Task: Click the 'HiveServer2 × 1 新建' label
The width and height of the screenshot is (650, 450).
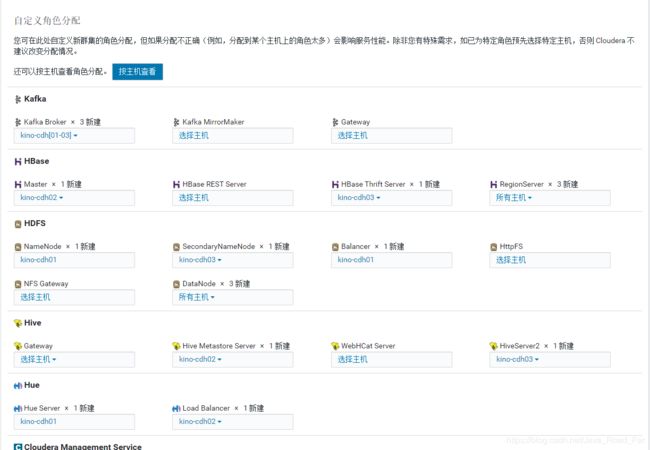Action: point(536,346)
